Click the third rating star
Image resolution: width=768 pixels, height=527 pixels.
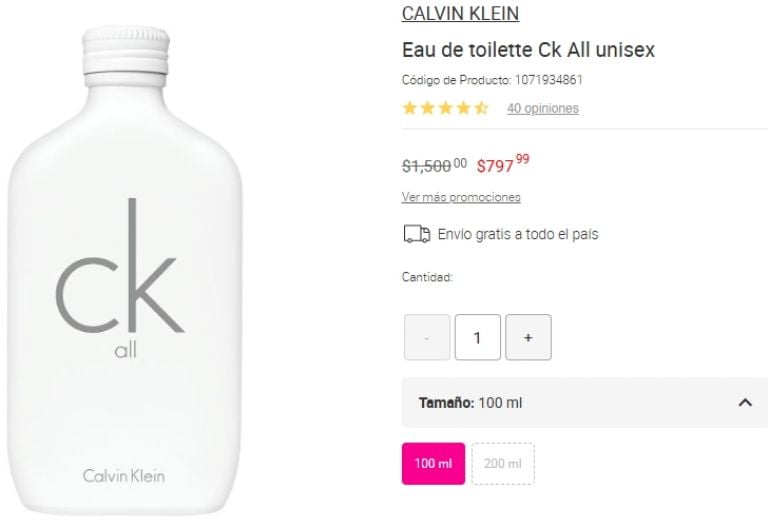click(445, 108)
